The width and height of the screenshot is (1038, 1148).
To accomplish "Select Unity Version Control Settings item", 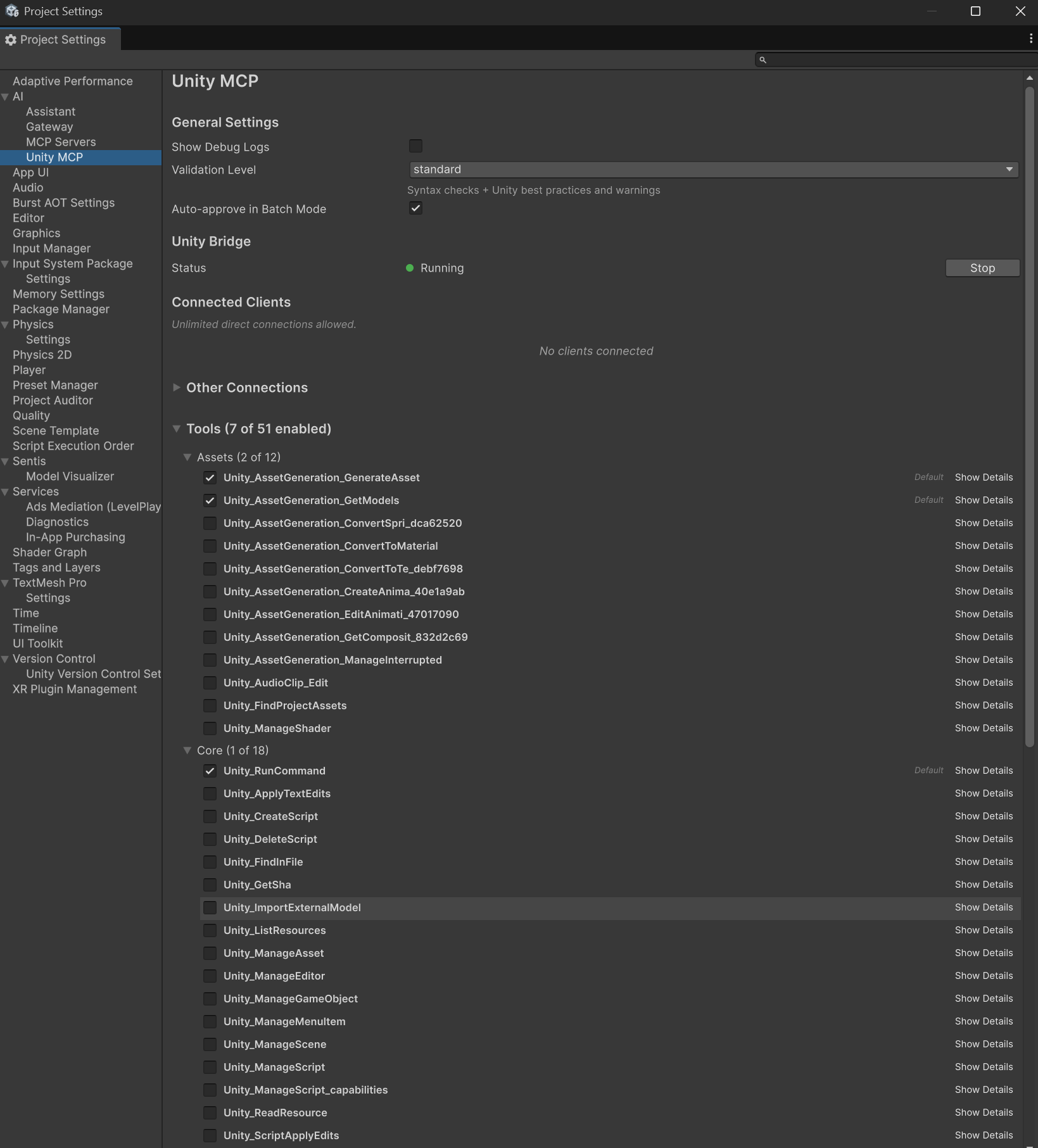I will pyautogui.click(x=94, y=674).
